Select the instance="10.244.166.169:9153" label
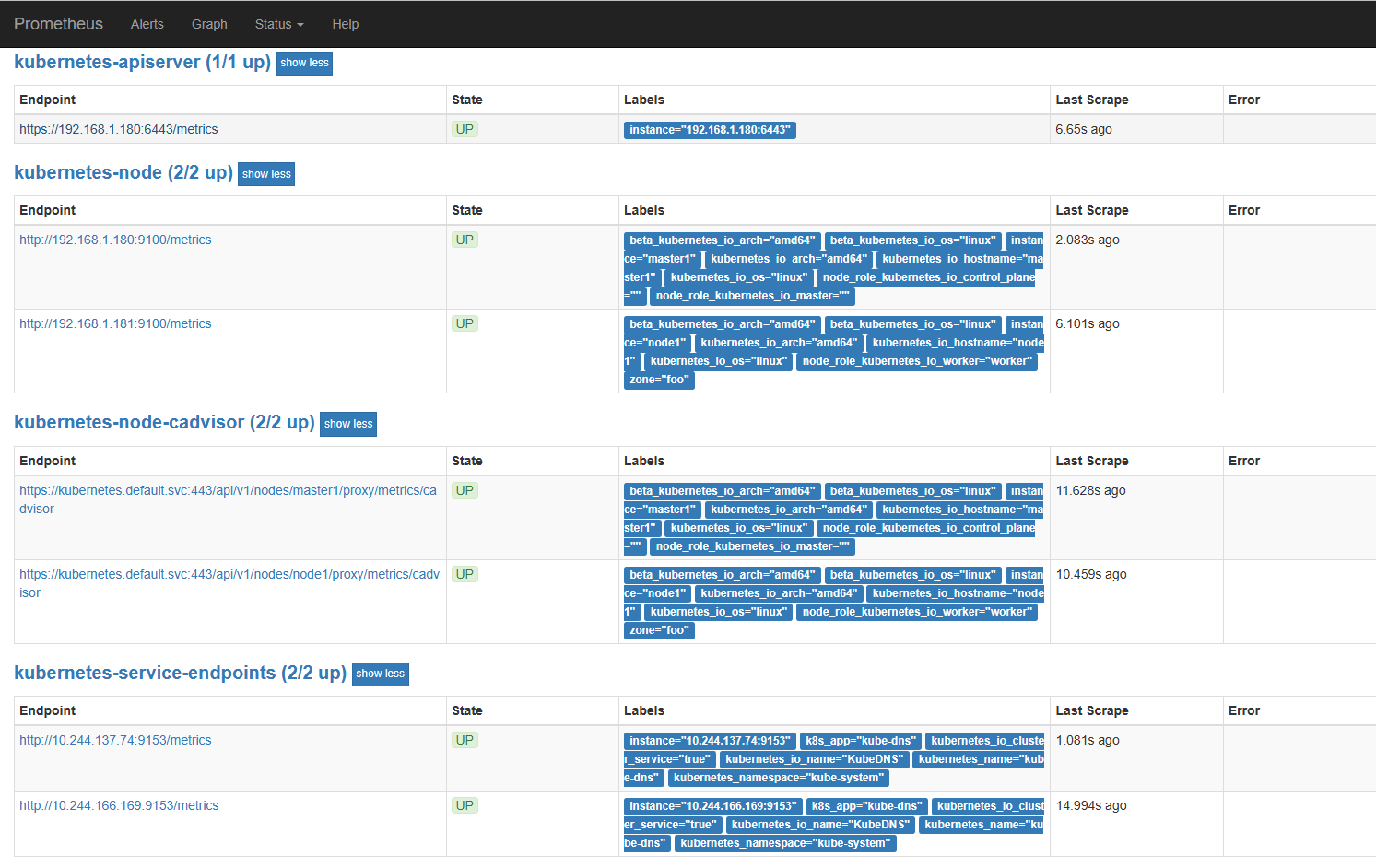Viewport: 1376px width, 868px height. coord(713,806)
